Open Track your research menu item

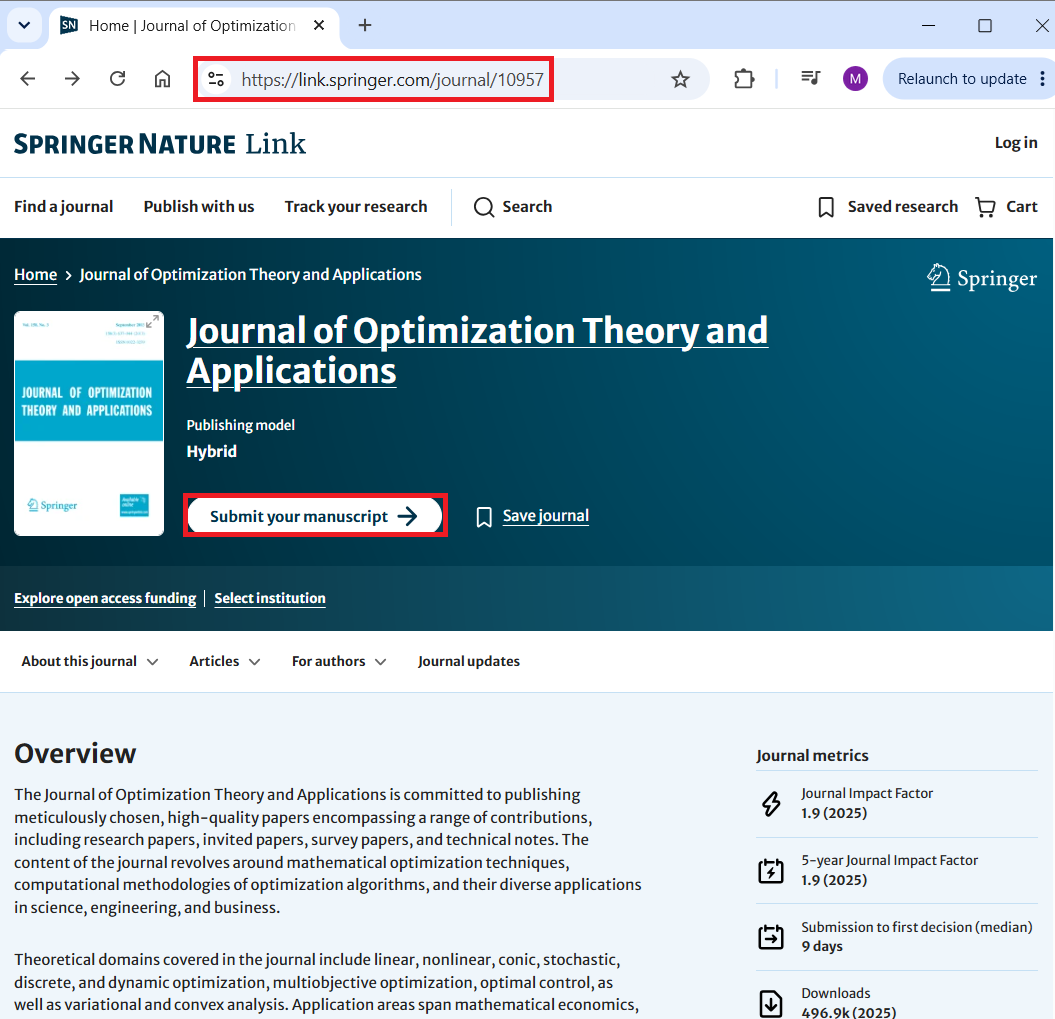(356, 207)
